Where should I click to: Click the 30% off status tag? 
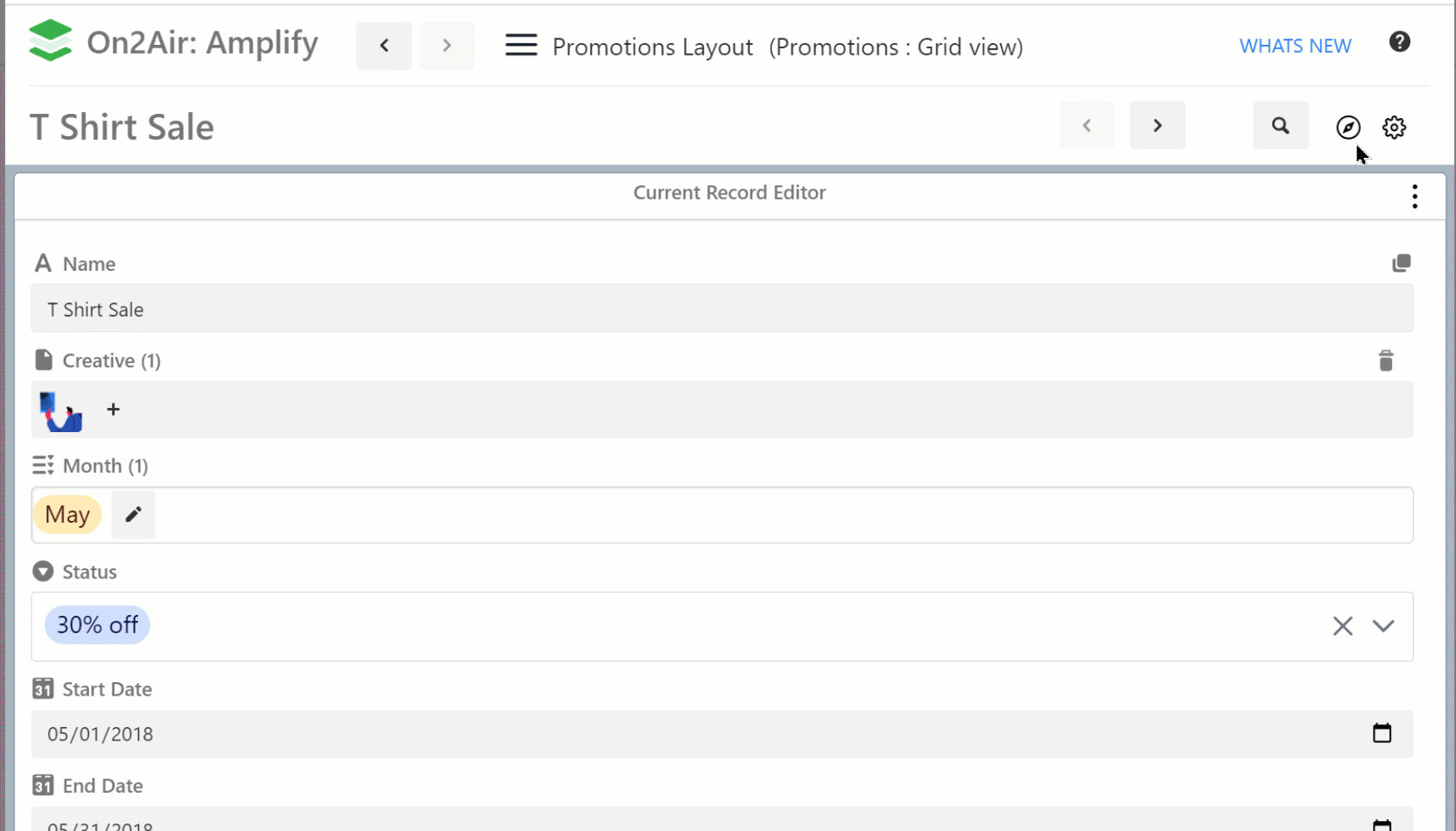[97, 625]
